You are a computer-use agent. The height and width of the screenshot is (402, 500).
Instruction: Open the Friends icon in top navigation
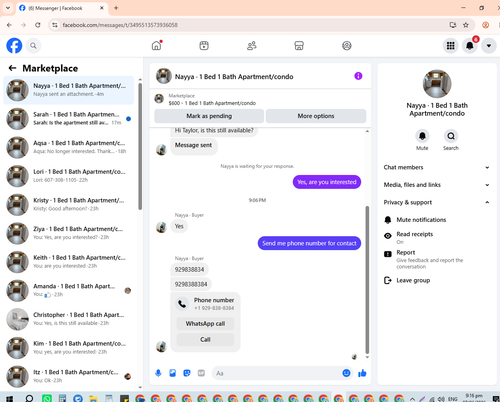coord(252,45)
